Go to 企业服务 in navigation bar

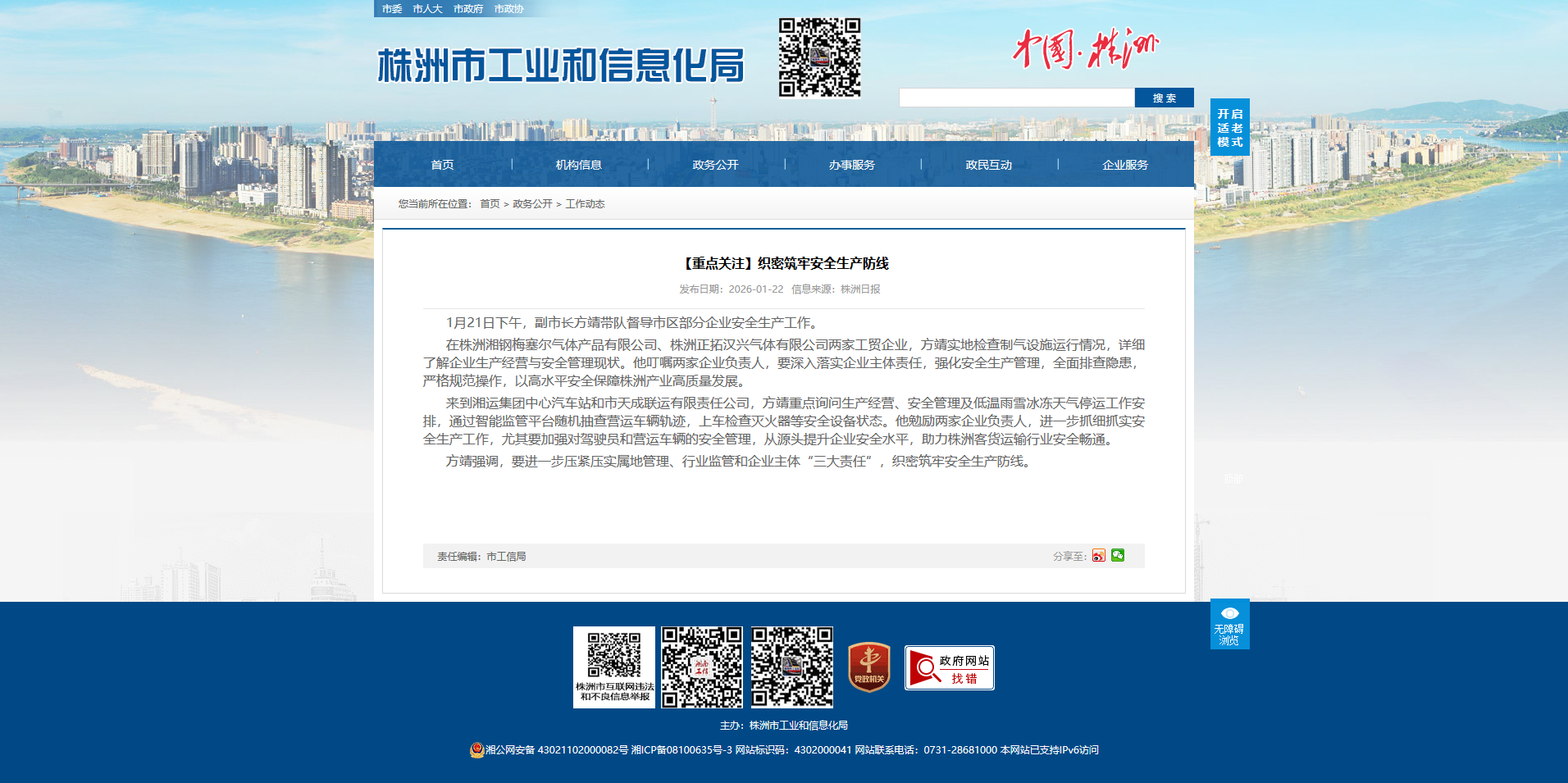coord(1124,165)
